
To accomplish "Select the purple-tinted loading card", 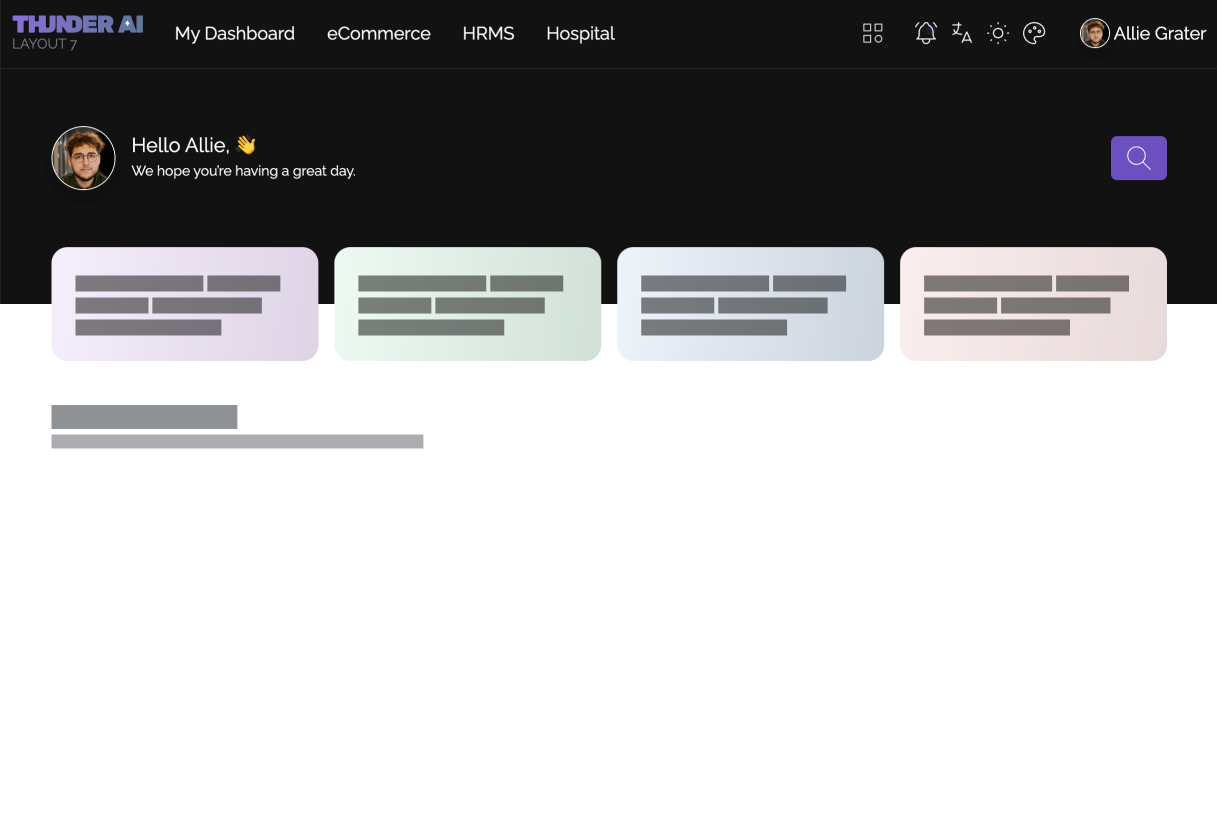I will 184,304.
